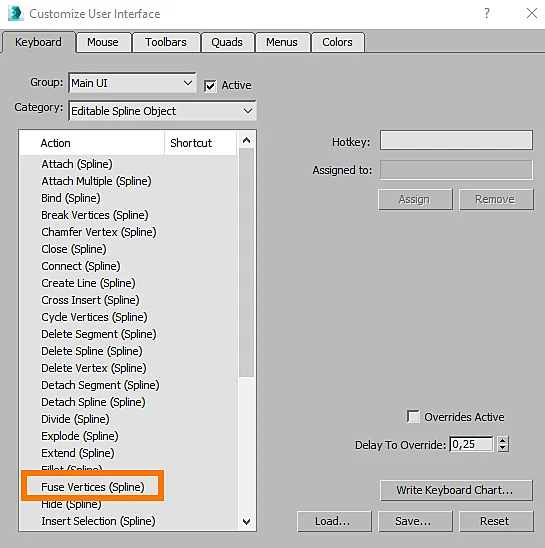This screenshot has height=548, width=545.
Task: Click the Assigned to field
Action: pos(456,170)
